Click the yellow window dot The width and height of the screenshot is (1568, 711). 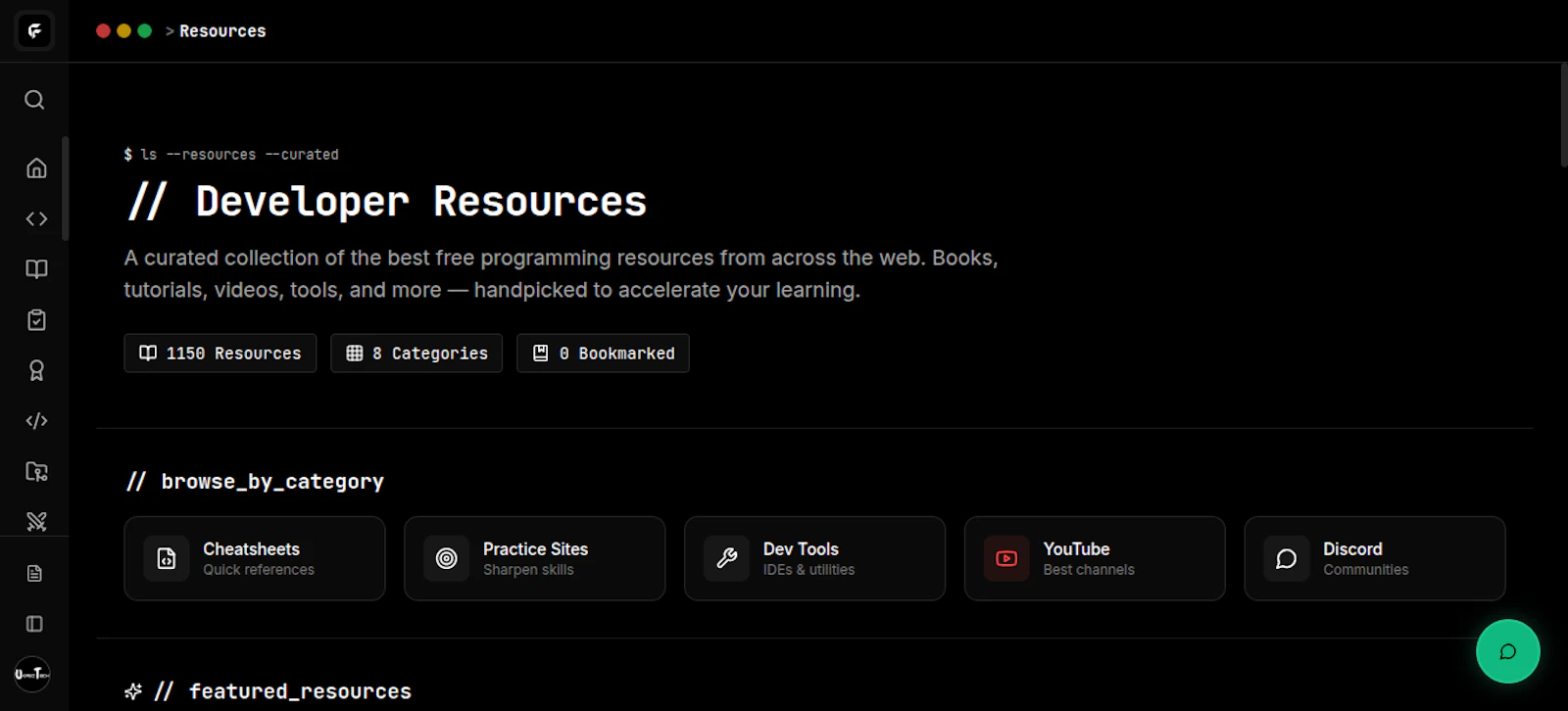[123, 30]
